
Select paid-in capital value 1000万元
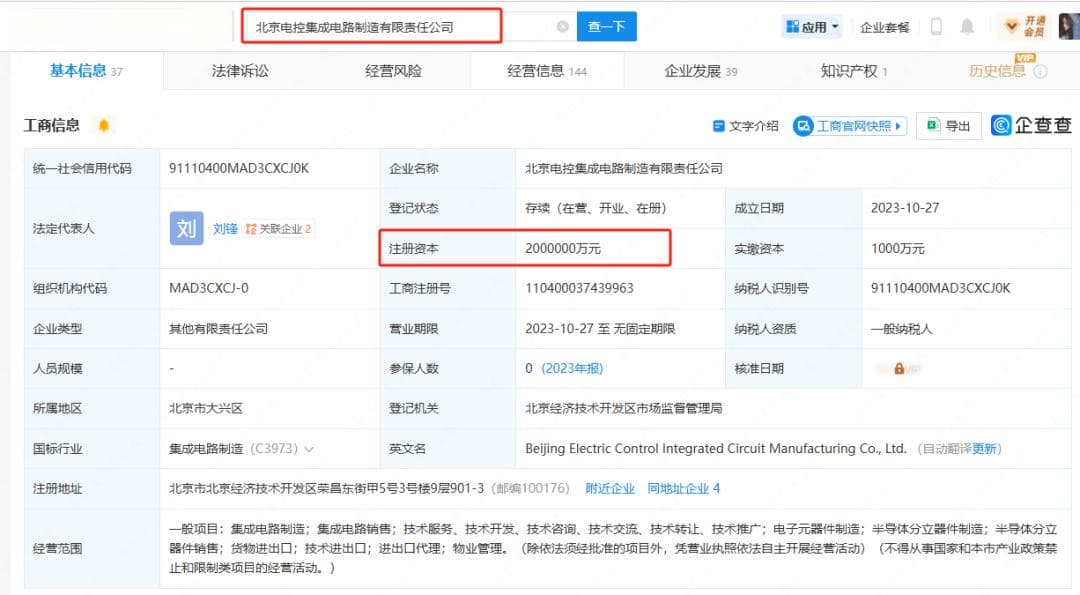click(x=897, y=249)
